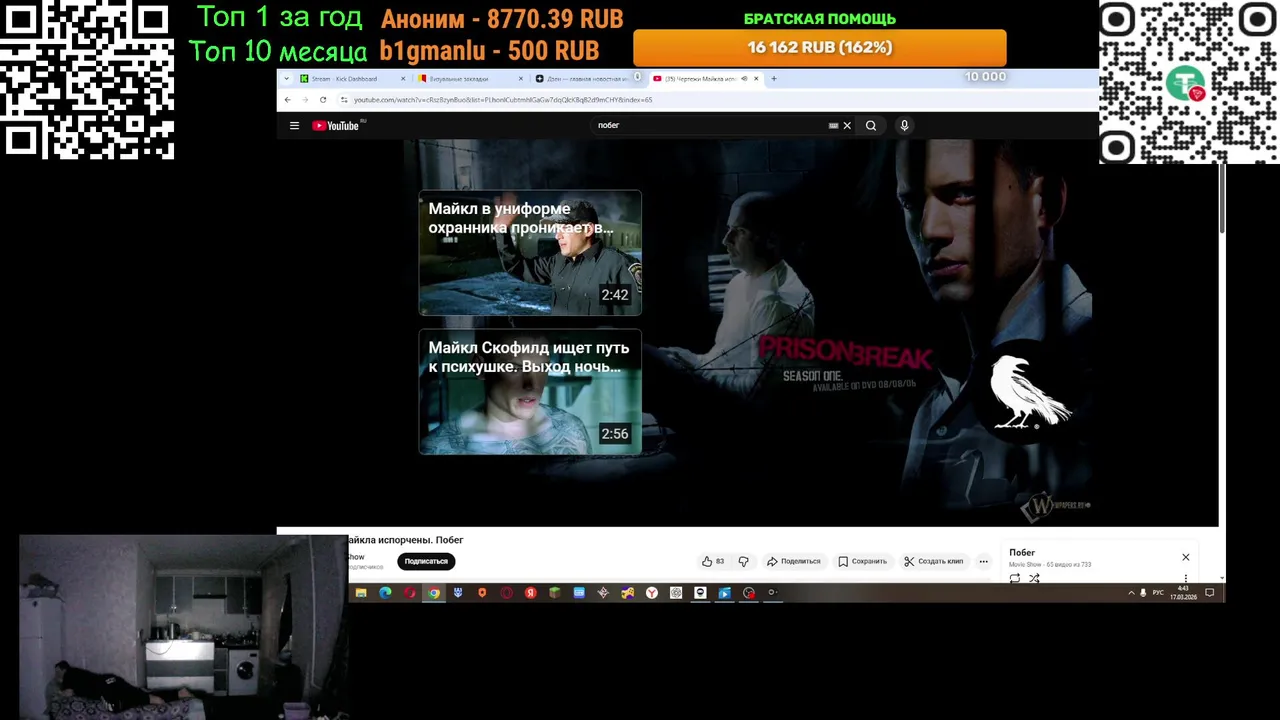Viewport: 1280px width, 720px height.
Task: Focus the search field containing побег
Action: pos(710,126)
